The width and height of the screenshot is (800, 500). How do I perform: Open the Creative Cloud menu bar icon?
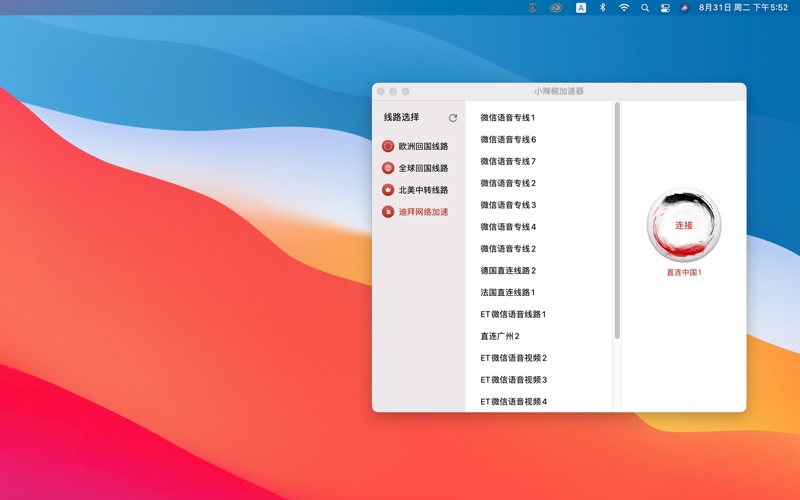556,8
